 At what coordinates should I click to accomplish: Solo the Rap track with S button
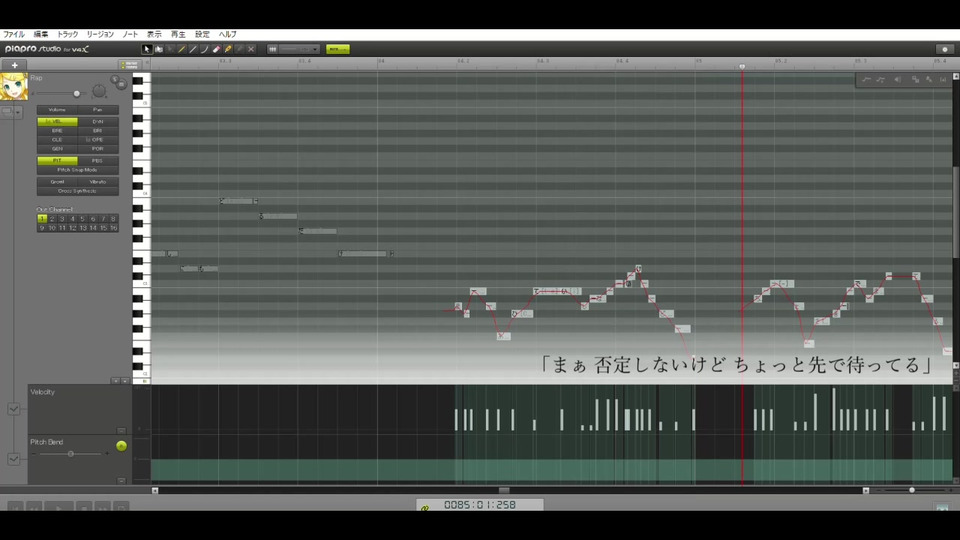[x=114, y=80]
